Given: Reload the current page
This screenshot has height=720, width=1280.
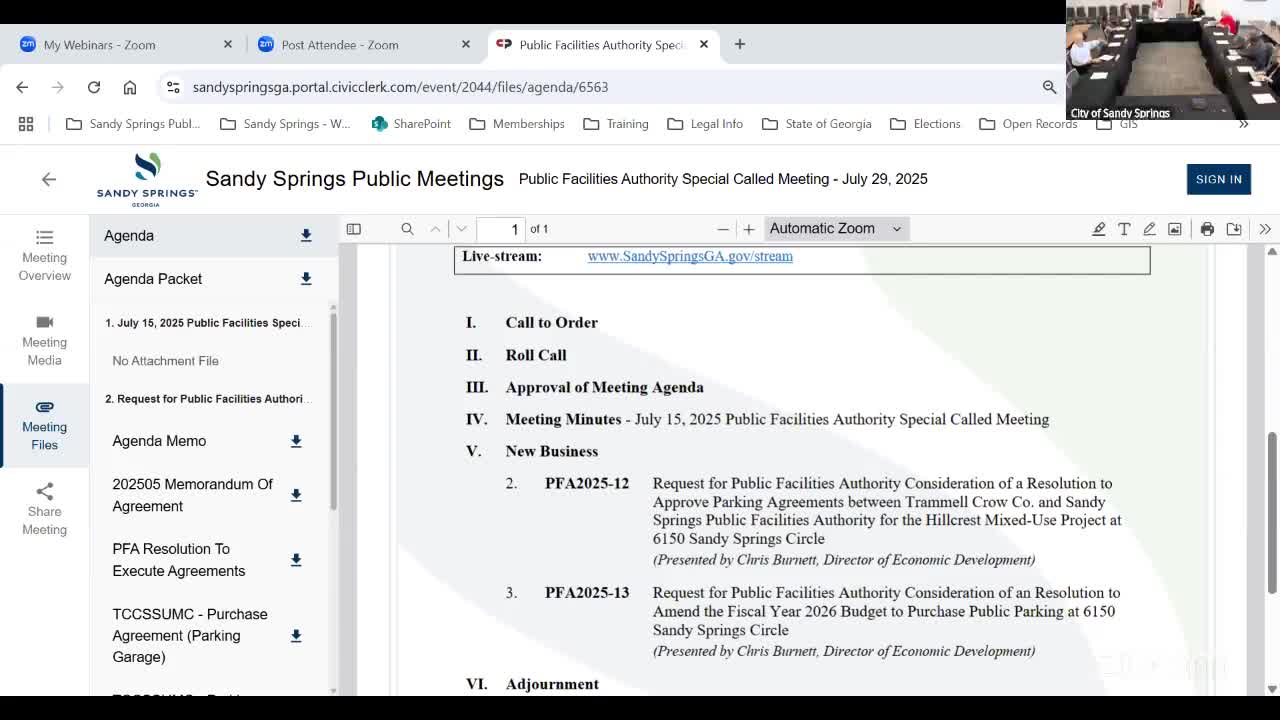Looking at the screenshot, I should coord(94,87).
